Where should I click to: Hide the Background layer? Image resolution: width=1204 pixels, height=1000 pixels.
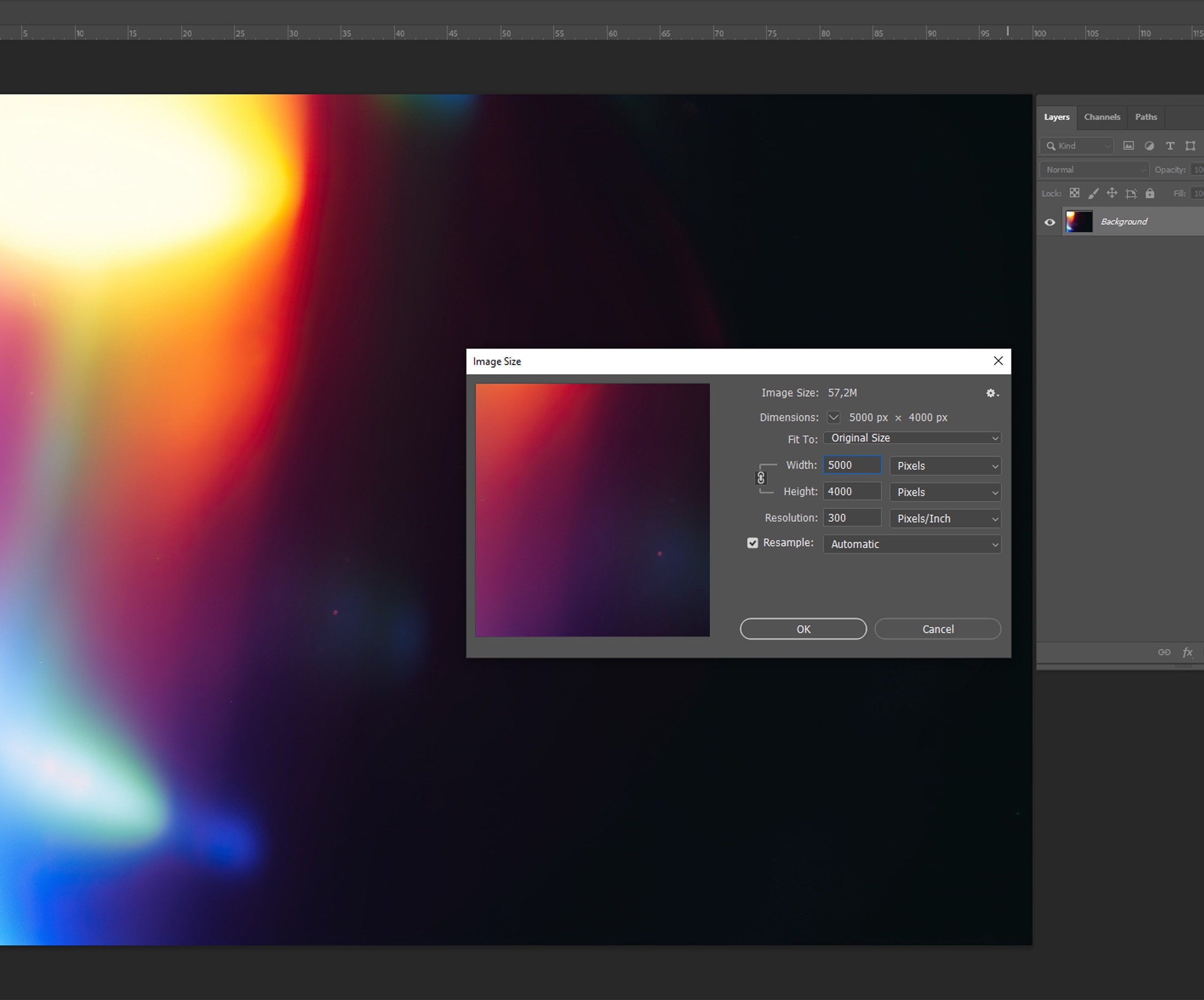tap(1049, 222)
